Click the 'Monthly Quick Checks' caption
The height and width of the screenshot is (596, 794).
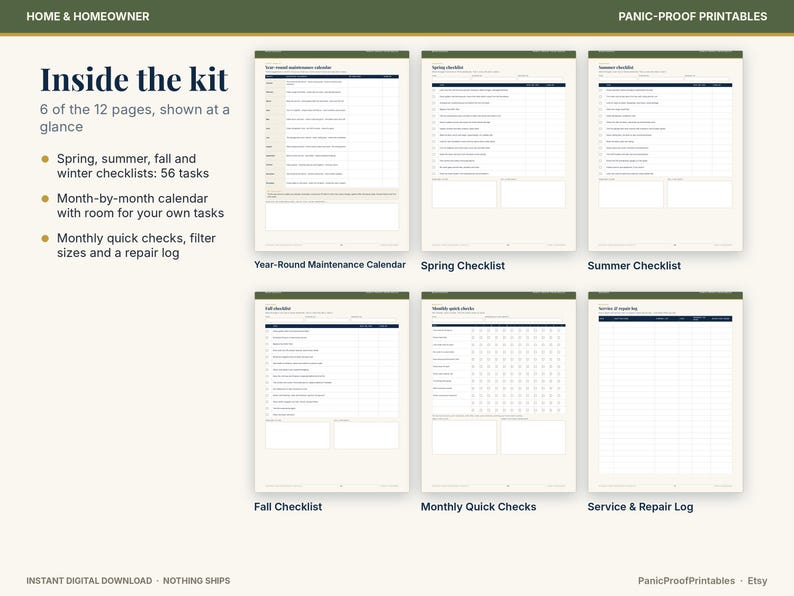(479, 507)
